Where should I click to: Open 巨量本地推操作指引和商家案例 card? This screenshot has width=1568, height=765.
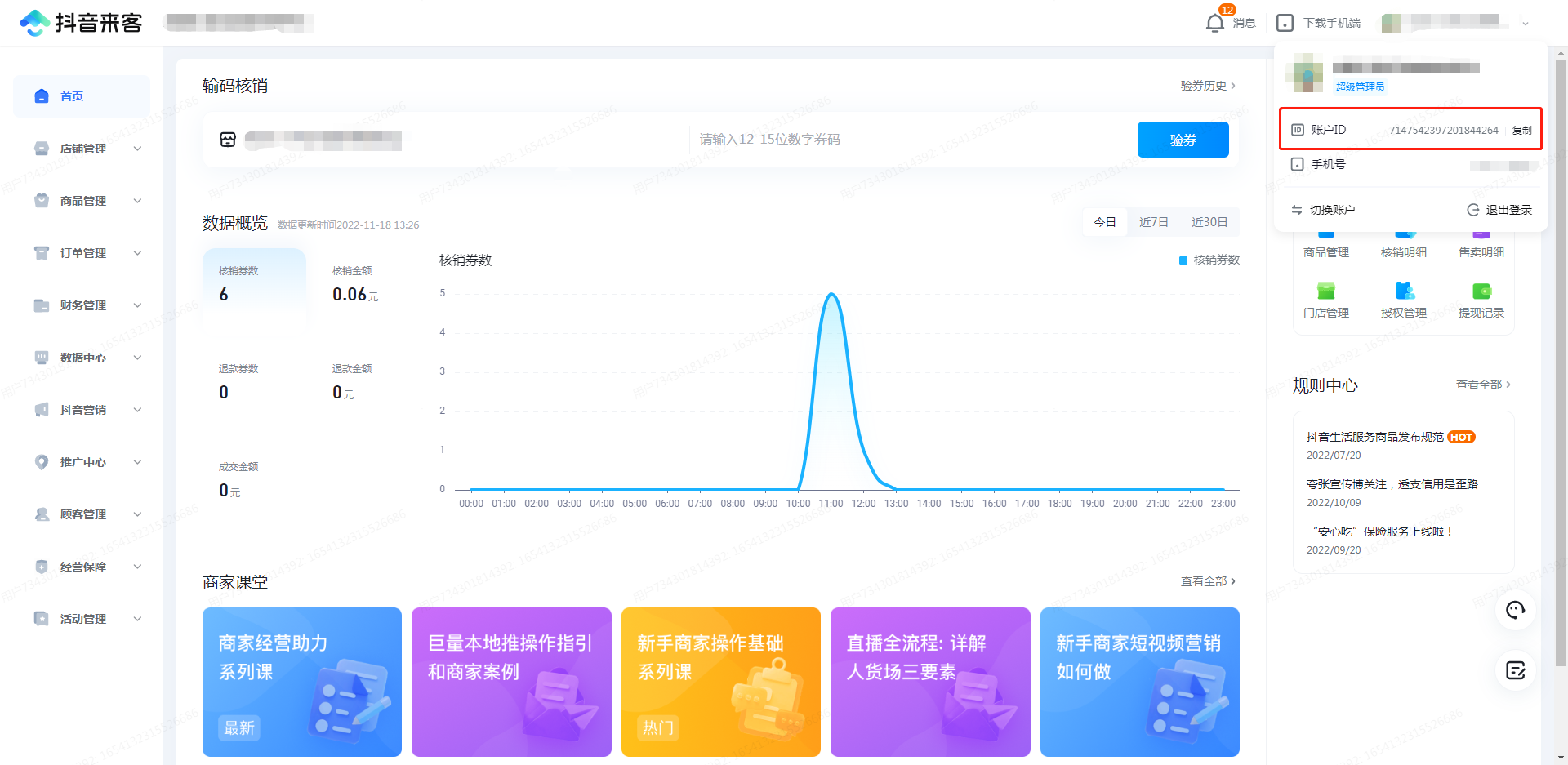(x=511, y=682)
